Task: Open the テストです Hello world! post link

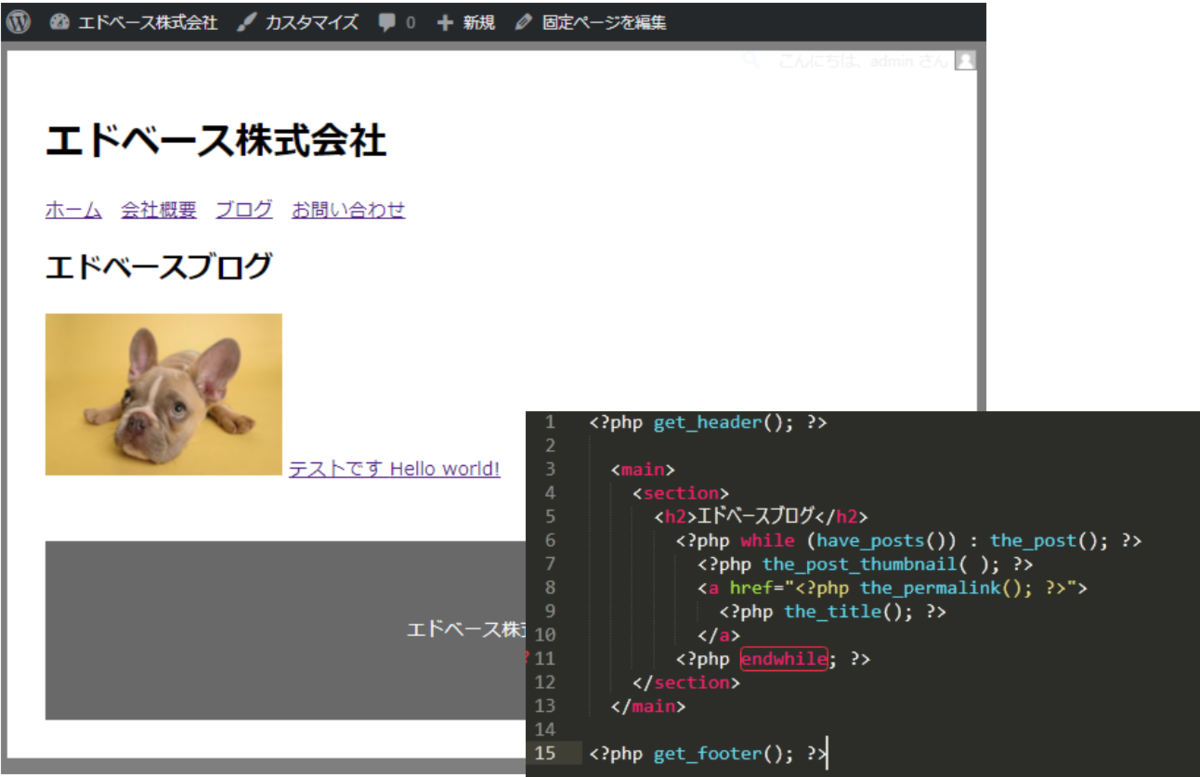Action: point(394,469)
